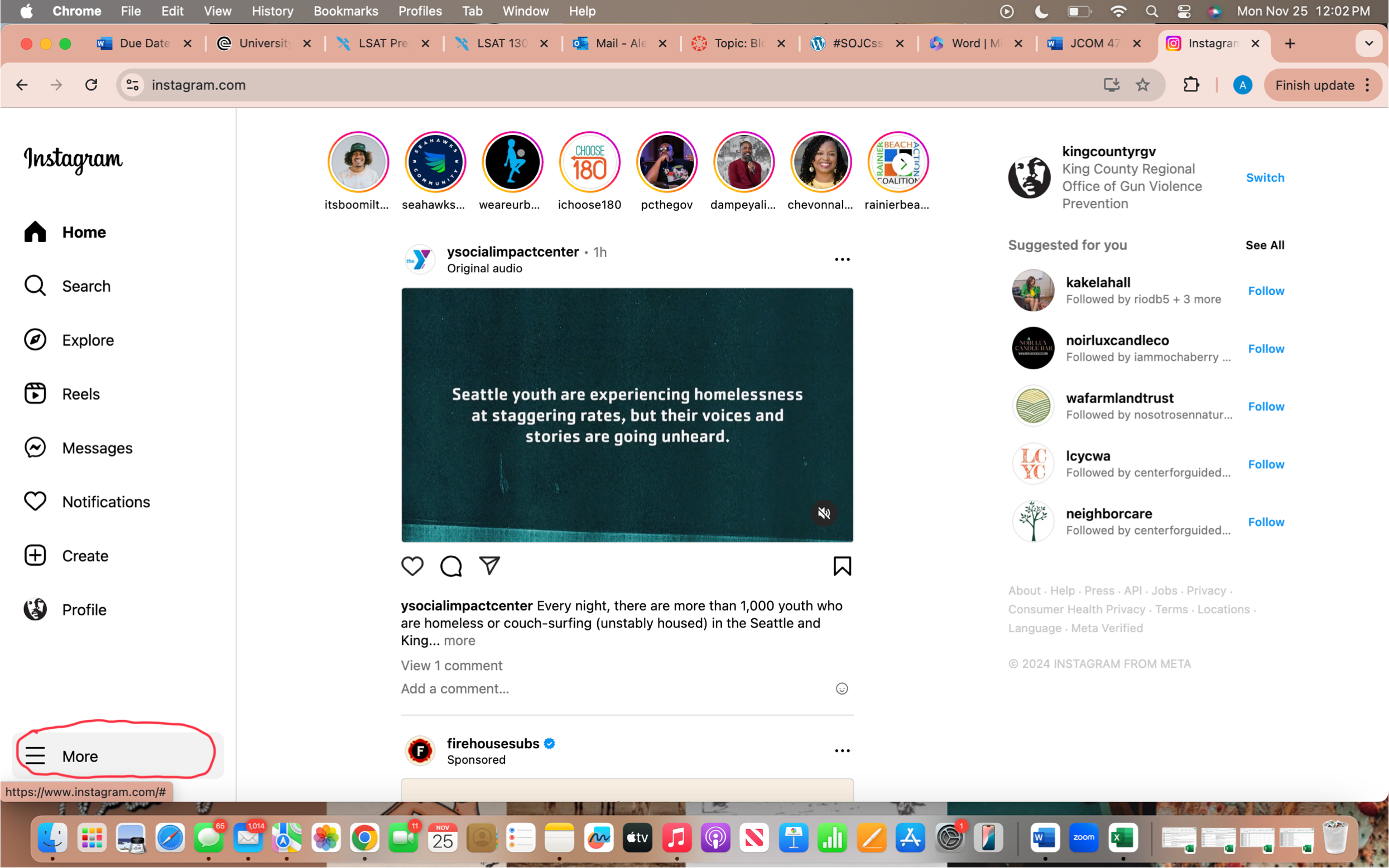Open the Chrome three-dot menu

pyautogui.click(x=1367, y=85)
